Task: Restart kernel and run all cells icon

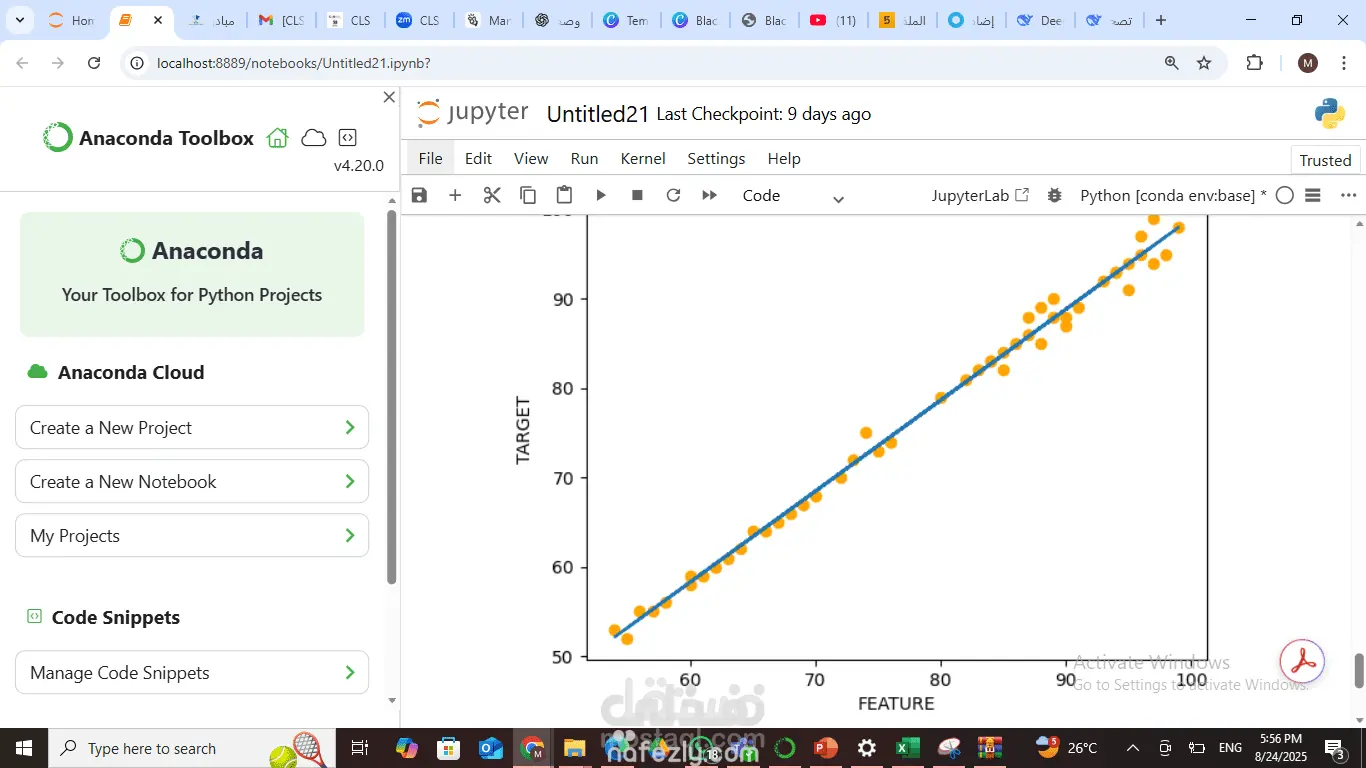Action: [x=710, y=195]
